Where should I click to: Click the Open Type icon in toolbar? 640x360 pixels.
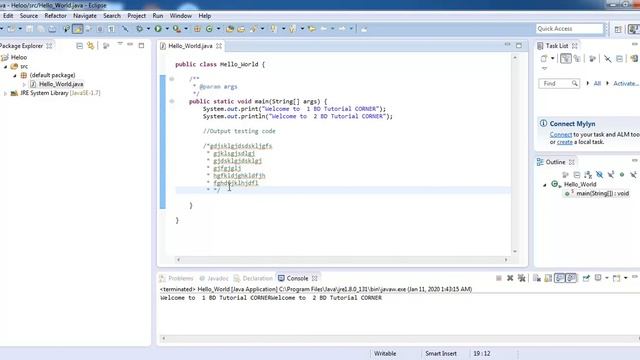coord(230,29)
